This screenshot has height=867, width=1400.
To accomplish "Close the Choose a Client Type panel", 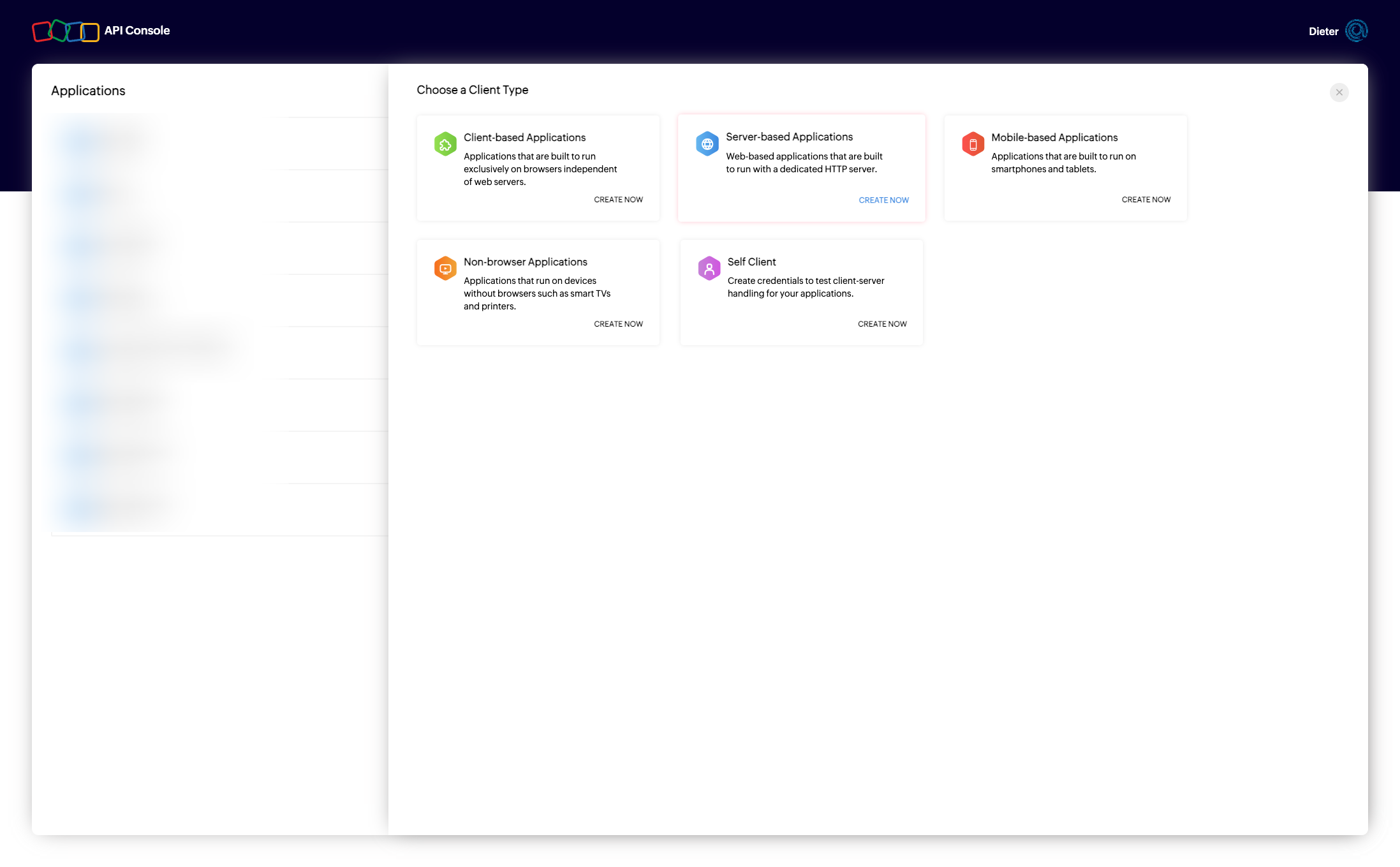I will (x=1339, y=93).
